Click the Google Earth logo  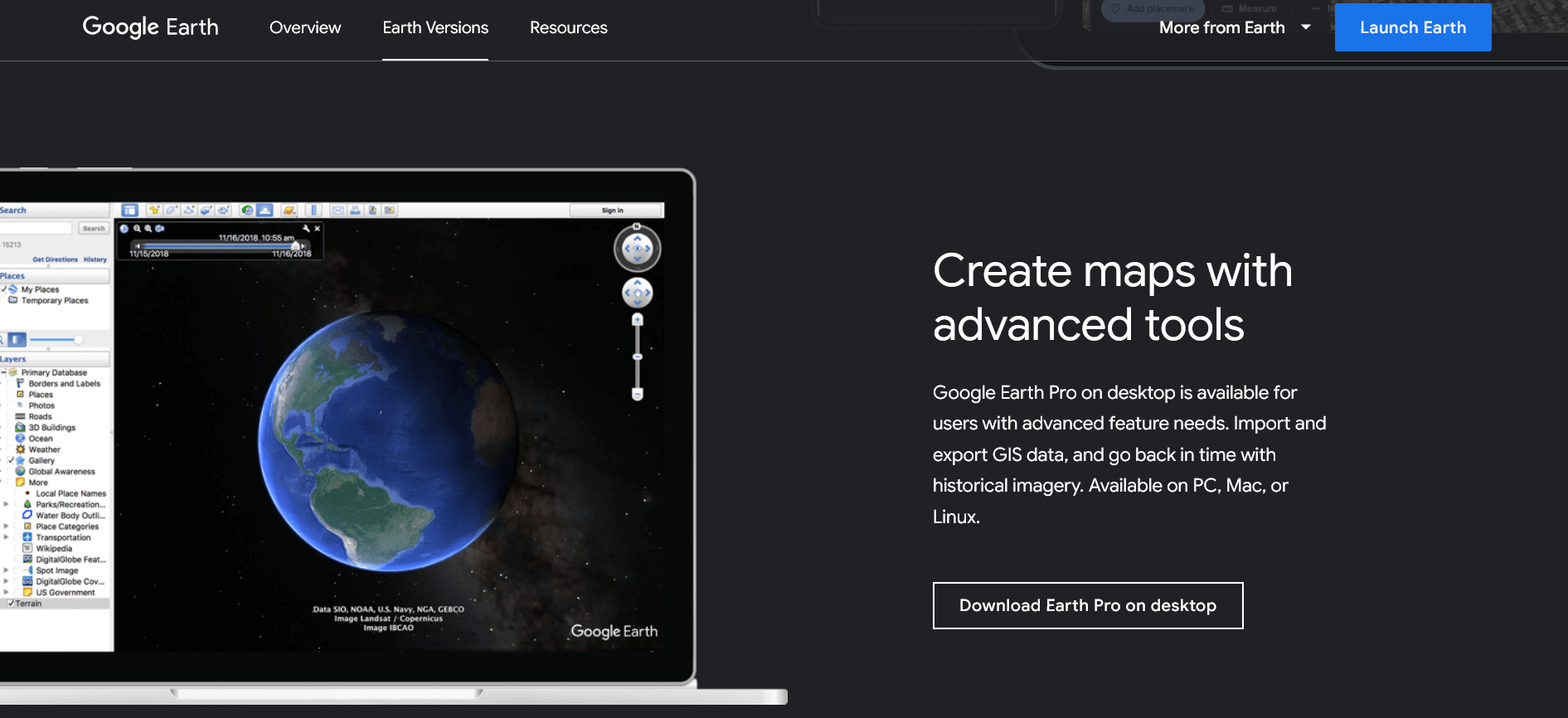pyautogui.click(x=150, y=27)
